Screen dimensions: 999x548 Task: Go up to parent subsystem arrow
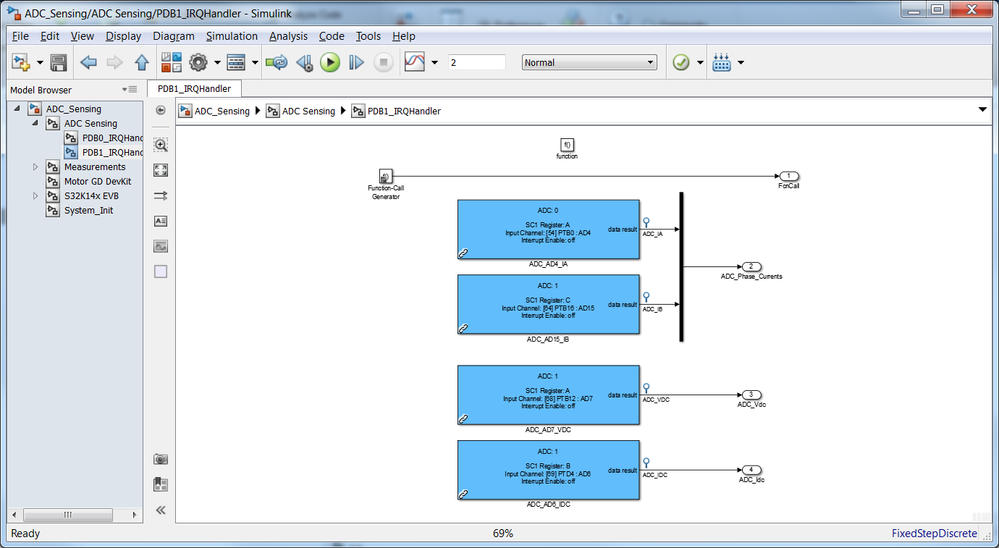click(141, 62)
